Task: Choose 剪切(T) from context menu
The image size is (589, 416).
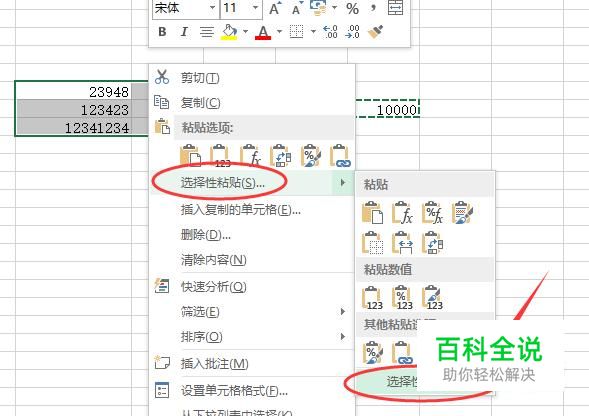Action: 252,78
